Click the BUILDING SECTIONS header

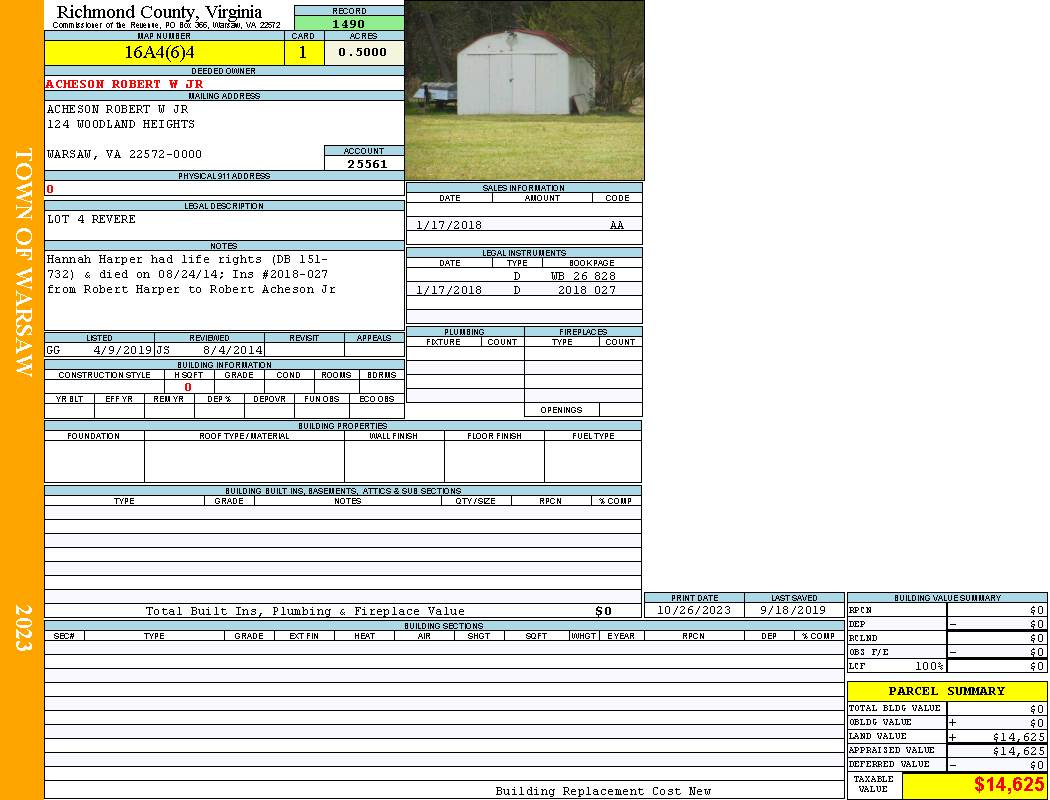pyautogui.click(x=443, y=625)
